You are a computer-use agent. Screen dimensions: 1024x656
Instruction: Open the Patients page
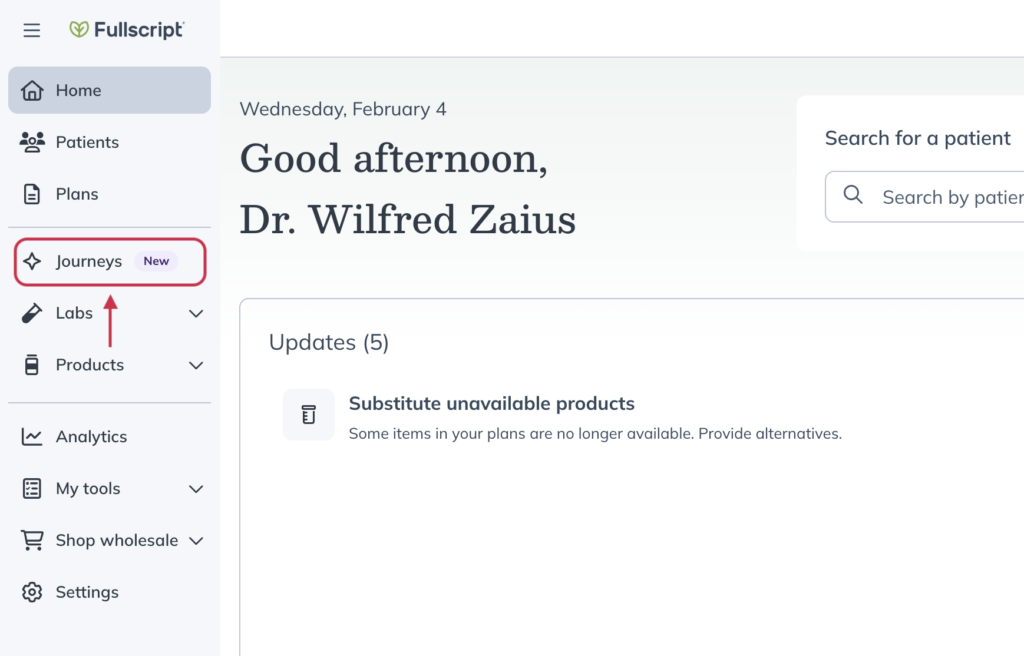point(88,142)
